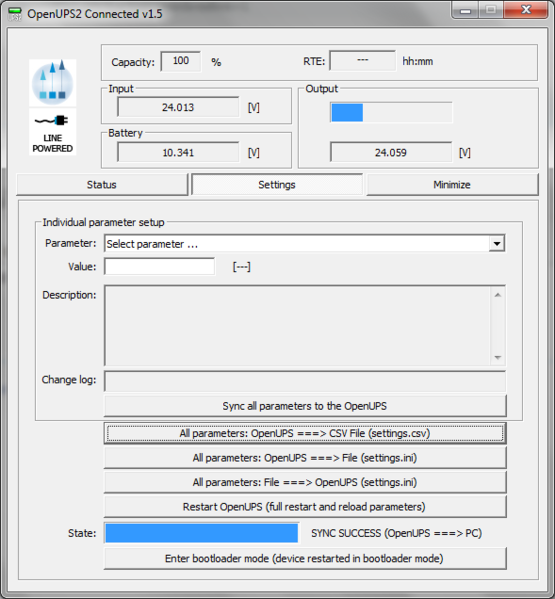Click the [---] unit label beside Value
The height and width of the screenshot is (599, 555).
[241, 267]
